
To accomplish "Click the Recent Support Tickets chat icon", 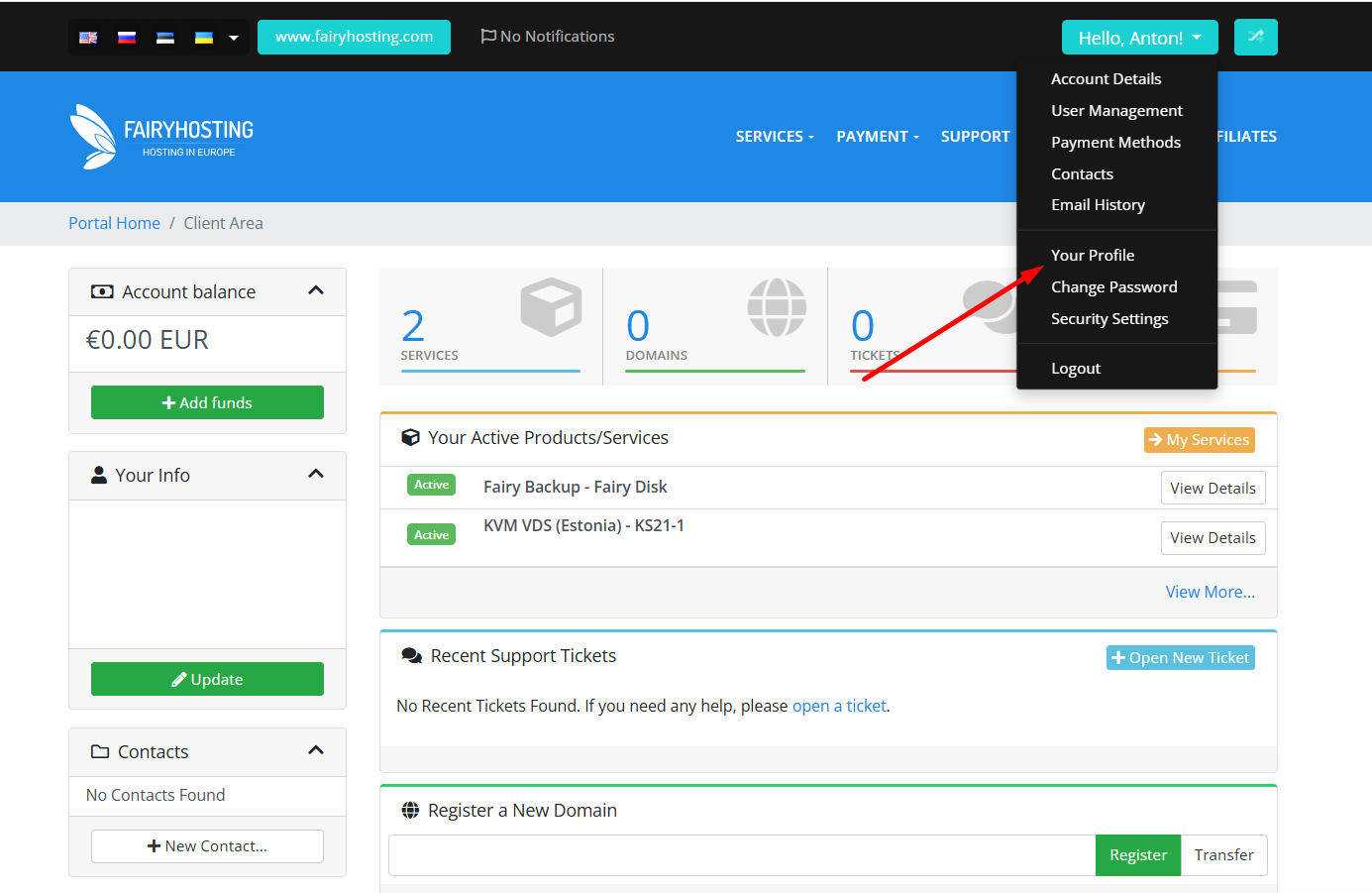I will pyautogui.click(x=411, y=656).
